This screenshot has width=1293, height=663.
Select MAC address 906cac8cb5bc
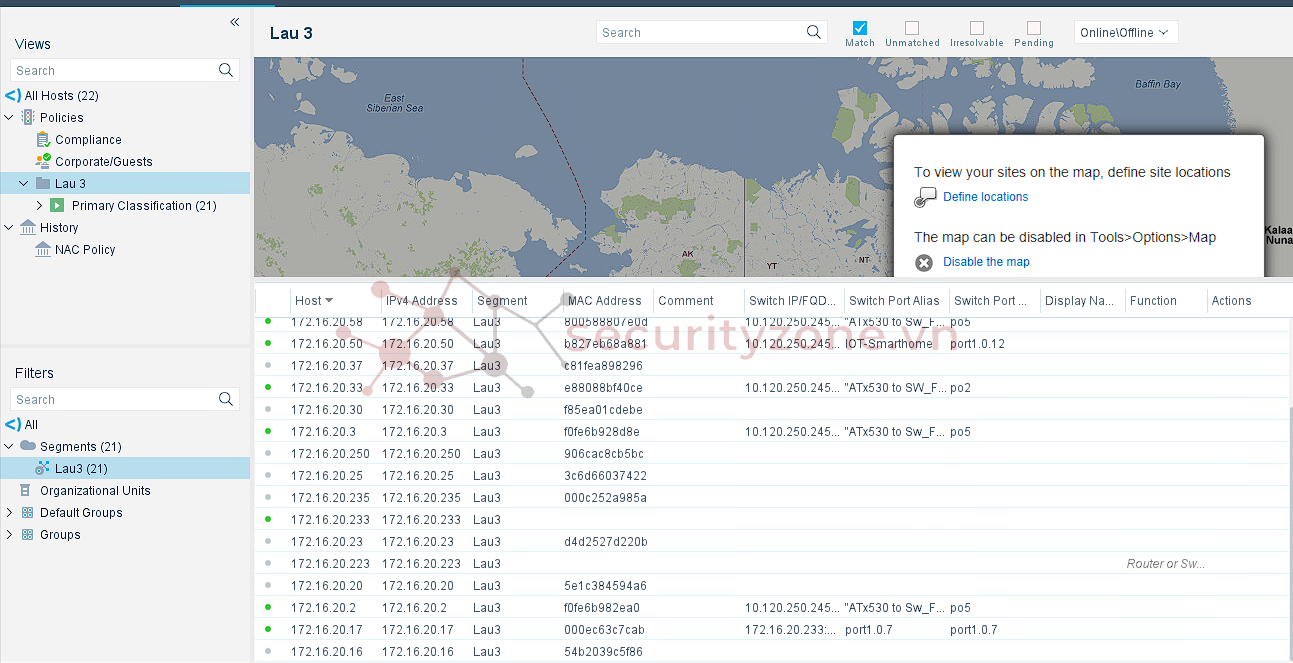click(x=604, y=454)
